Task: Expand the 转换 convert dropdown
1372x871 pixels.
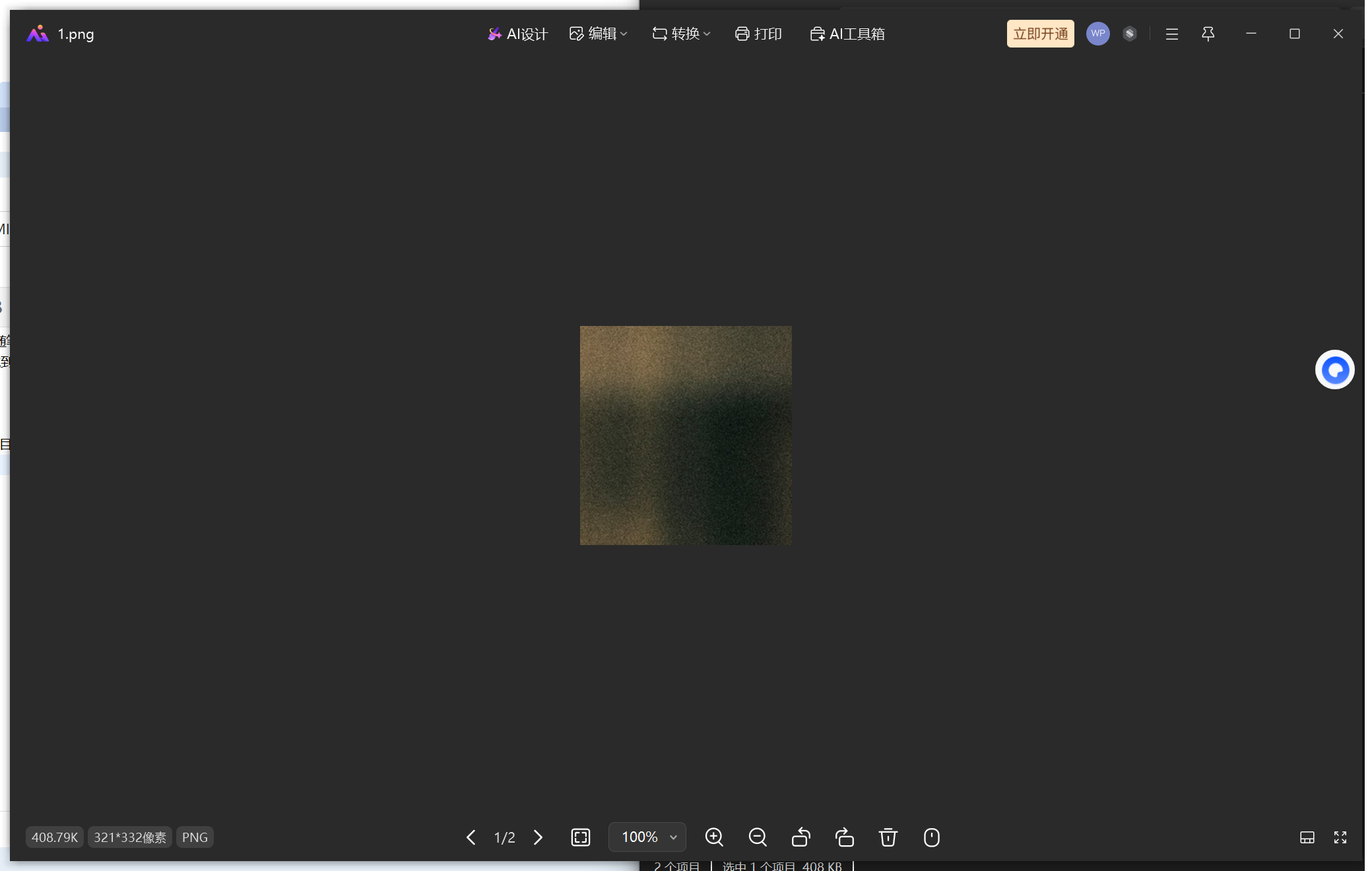Action: (x=681, y=34)
